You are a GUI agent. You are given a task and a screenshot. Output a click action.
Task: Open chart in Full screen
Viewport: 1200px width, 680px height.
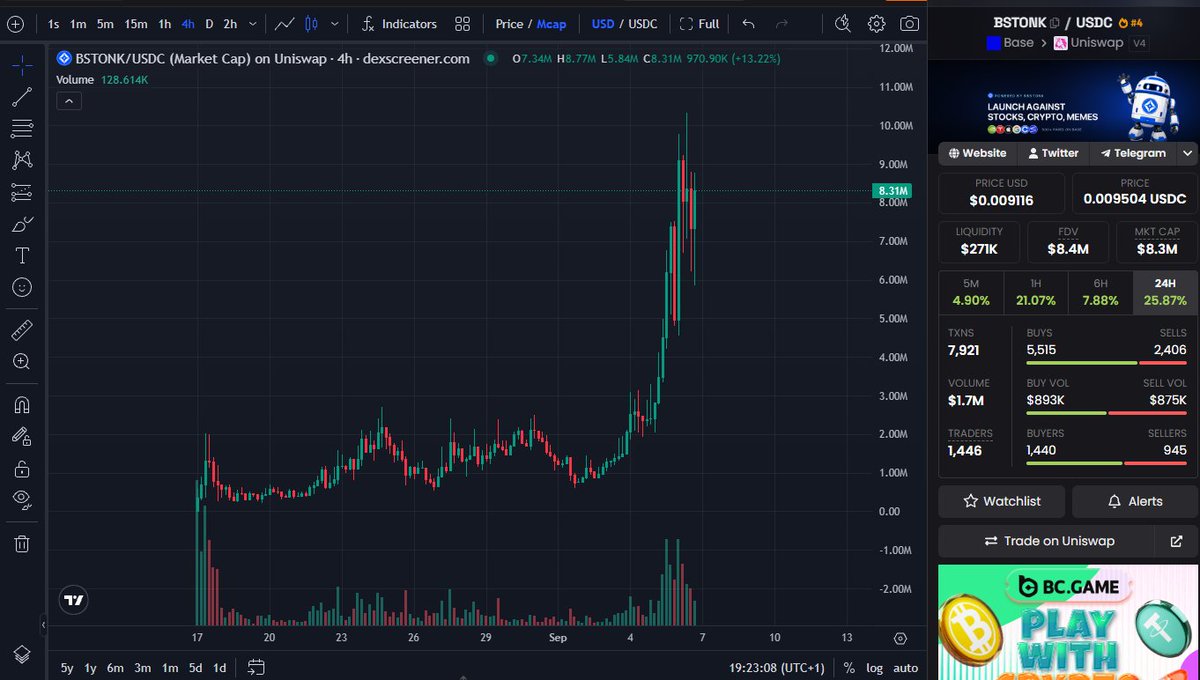click(x=699, y=23)
